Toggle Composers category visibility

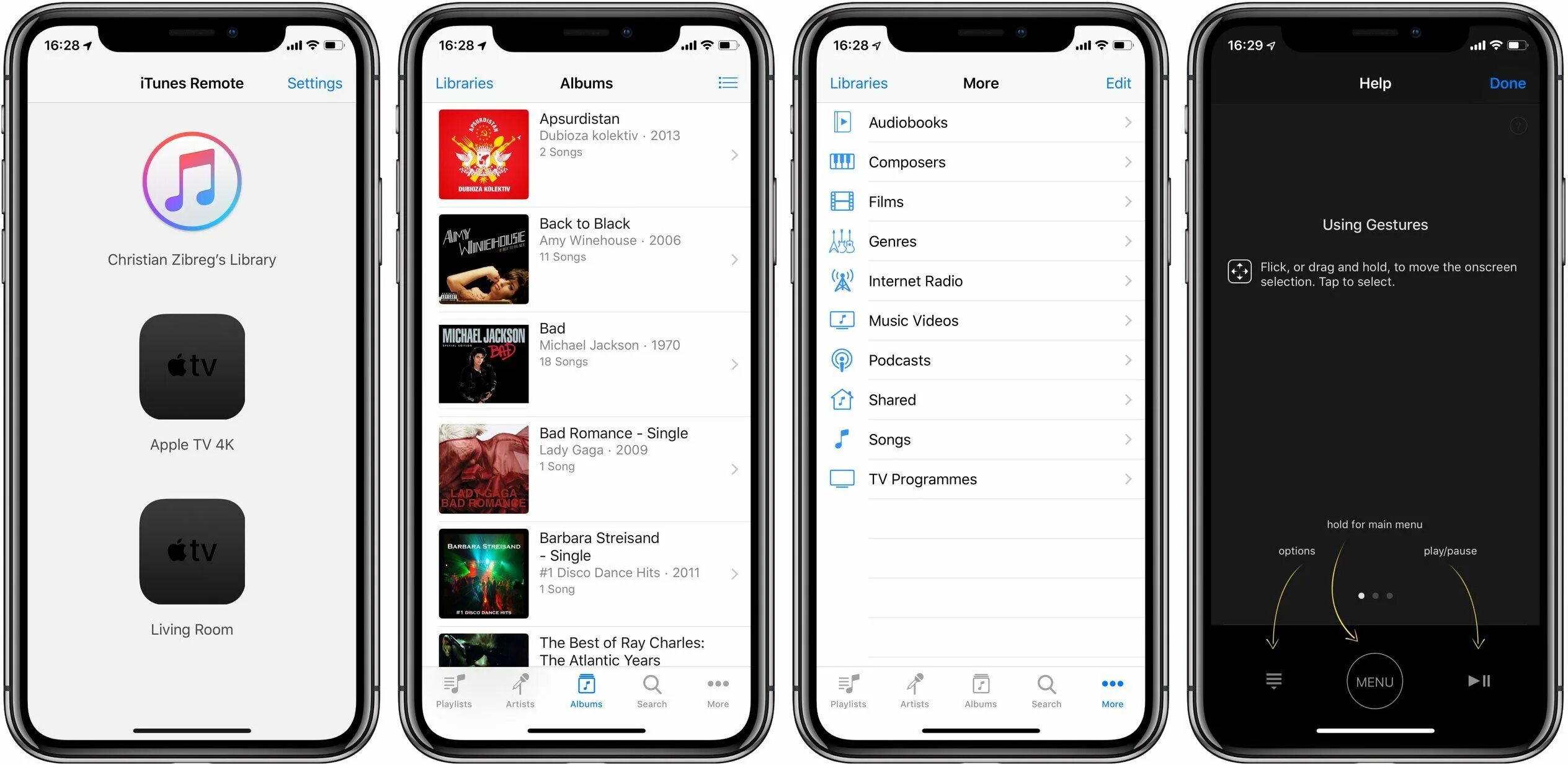click(979, 162)
